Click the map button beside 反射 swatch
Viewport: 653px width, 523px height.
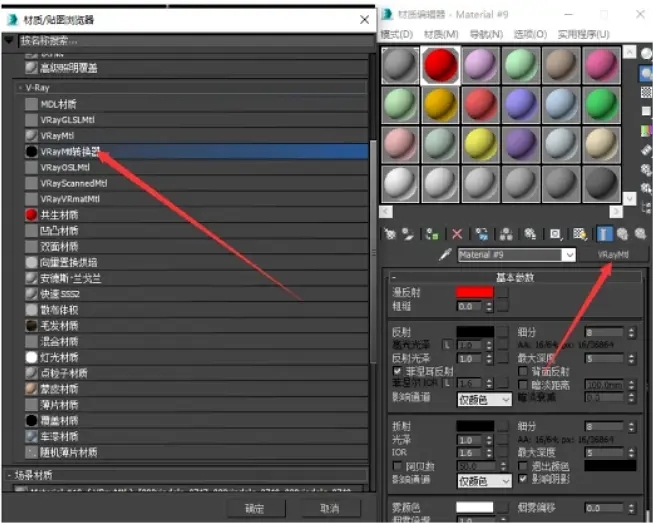click(503, 332)
